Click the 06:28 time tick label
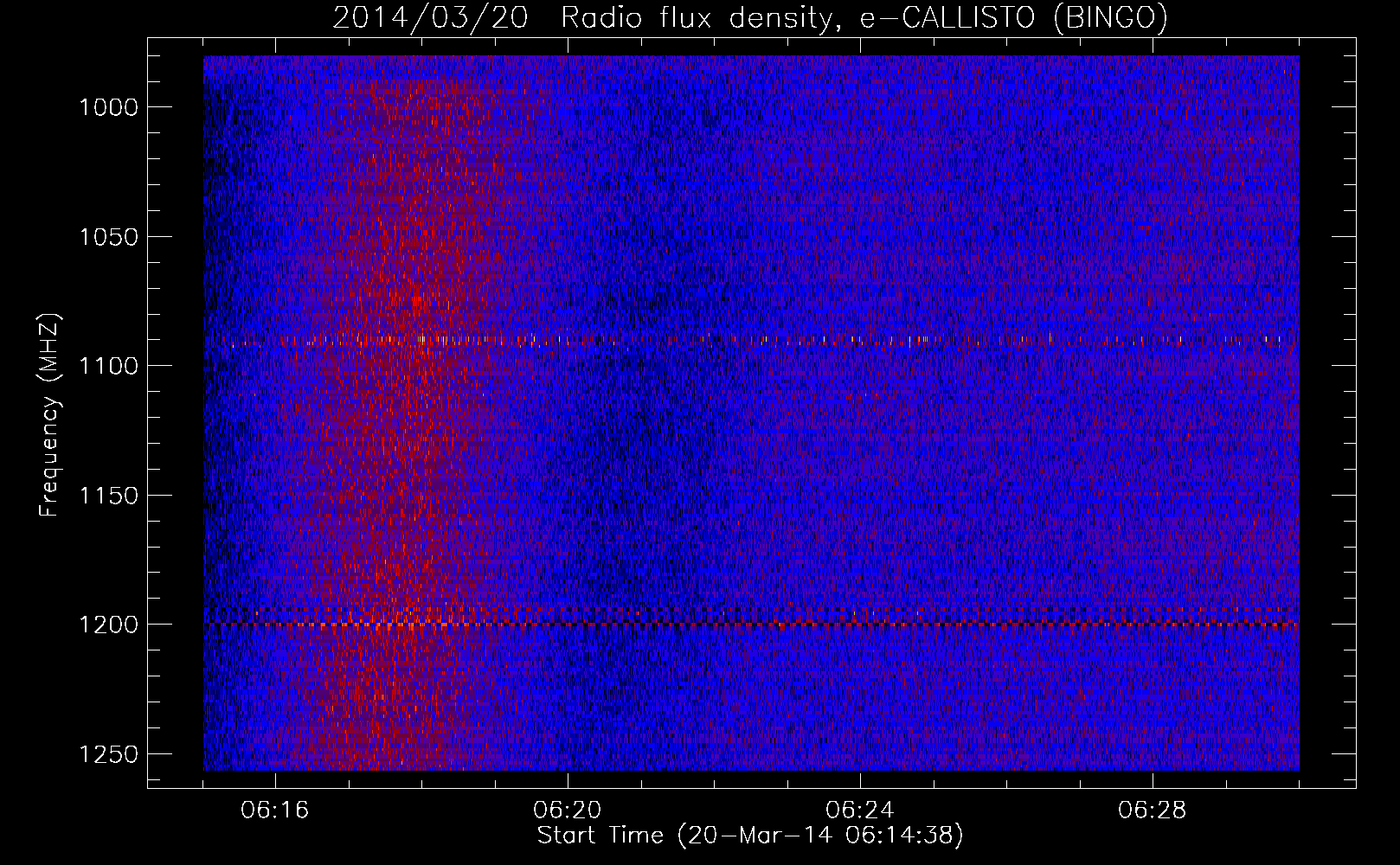This screenshot has width=1400, height=865. [x=1153, y=811]
